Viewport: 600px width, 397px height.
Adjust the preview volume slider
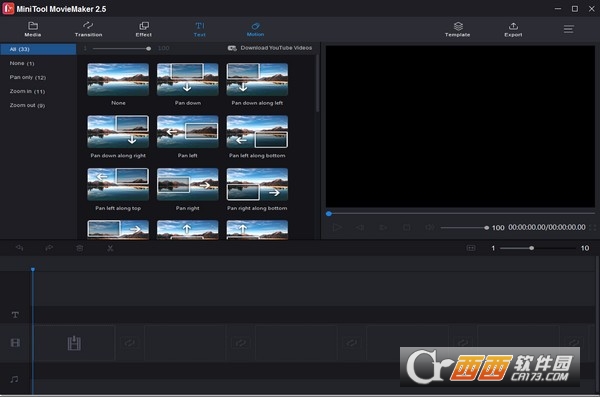point(465,228)
